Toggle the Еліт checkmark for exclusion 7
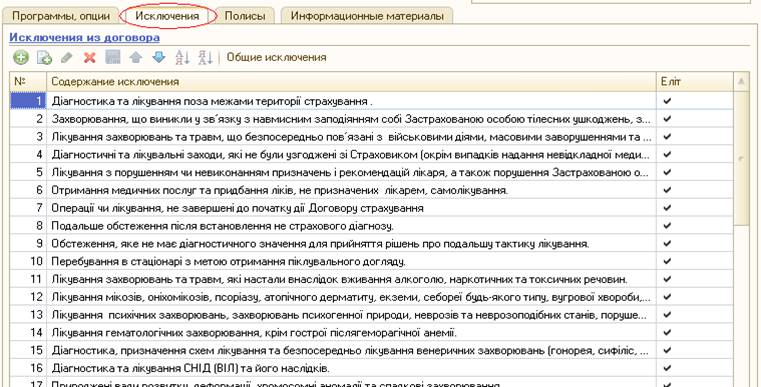The image size is (761, 387). click(667, 208)
